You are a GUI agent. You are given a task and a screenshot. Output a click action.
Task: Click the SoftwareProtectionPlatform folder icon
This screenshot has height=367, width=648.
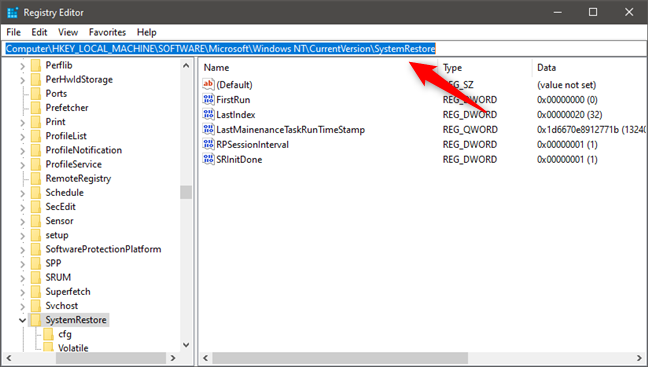tap(36, 249)
